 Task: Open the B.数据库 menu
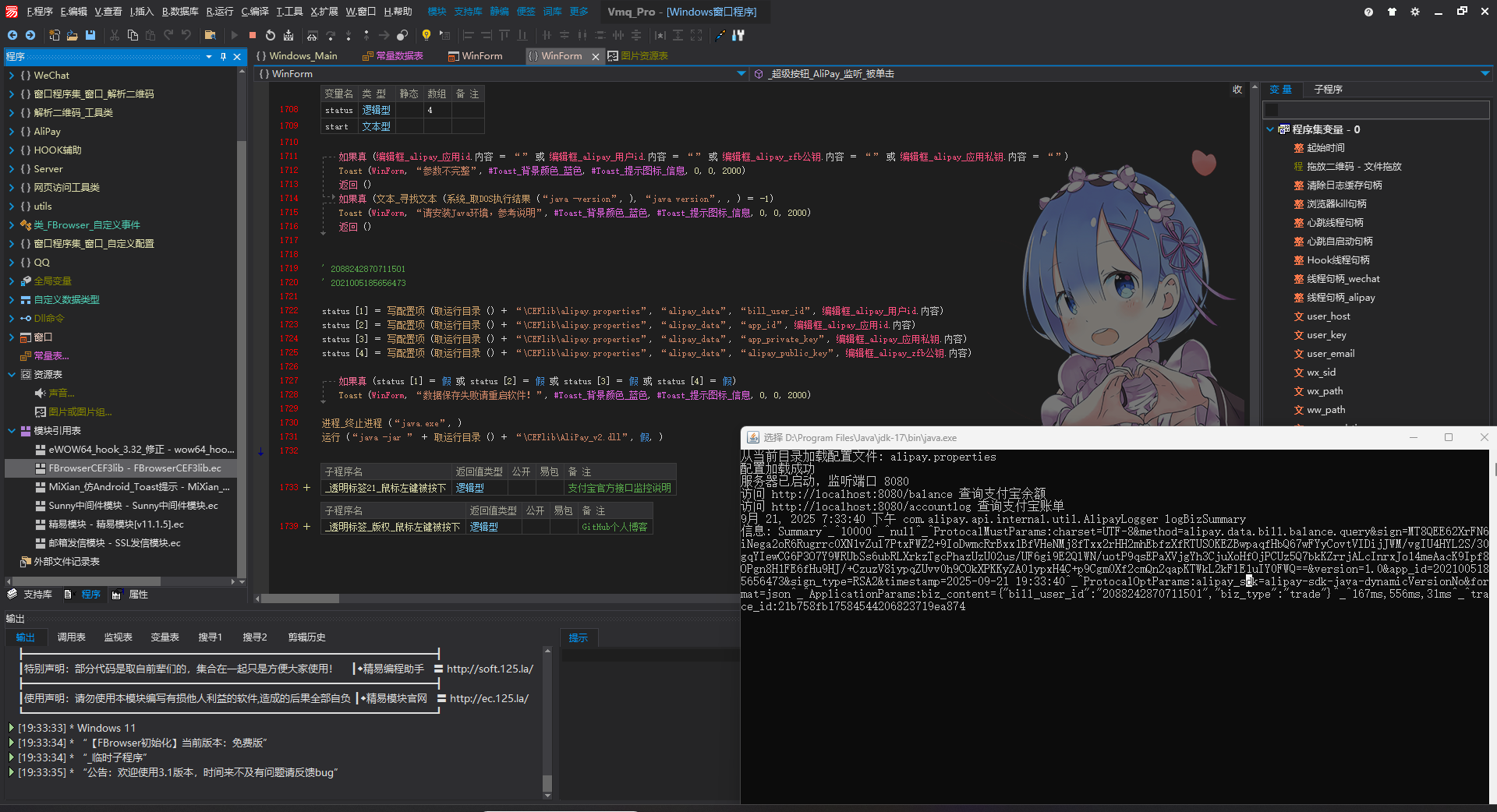180,12
